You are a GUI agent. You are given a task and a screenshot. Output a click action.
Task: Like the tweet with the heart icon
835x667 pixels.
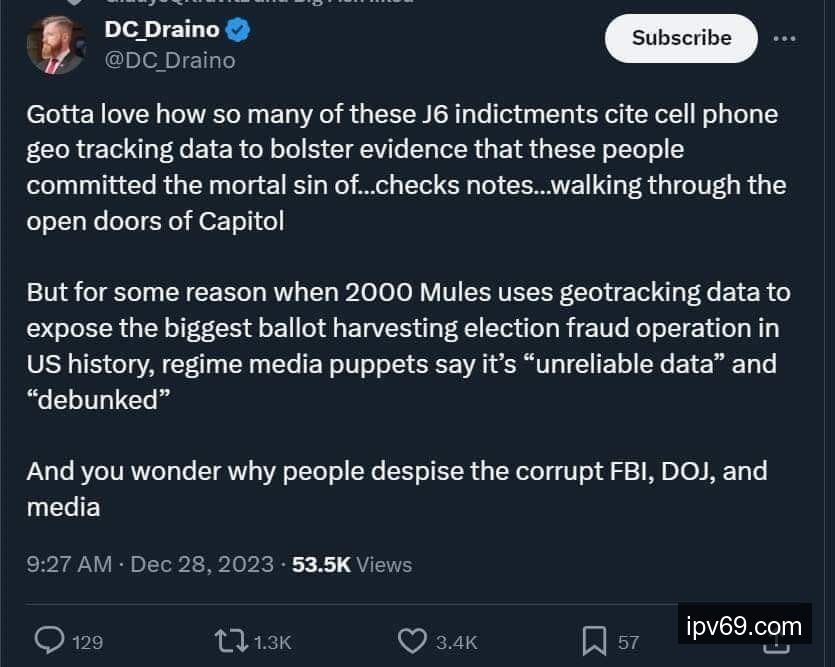(413, 641)
